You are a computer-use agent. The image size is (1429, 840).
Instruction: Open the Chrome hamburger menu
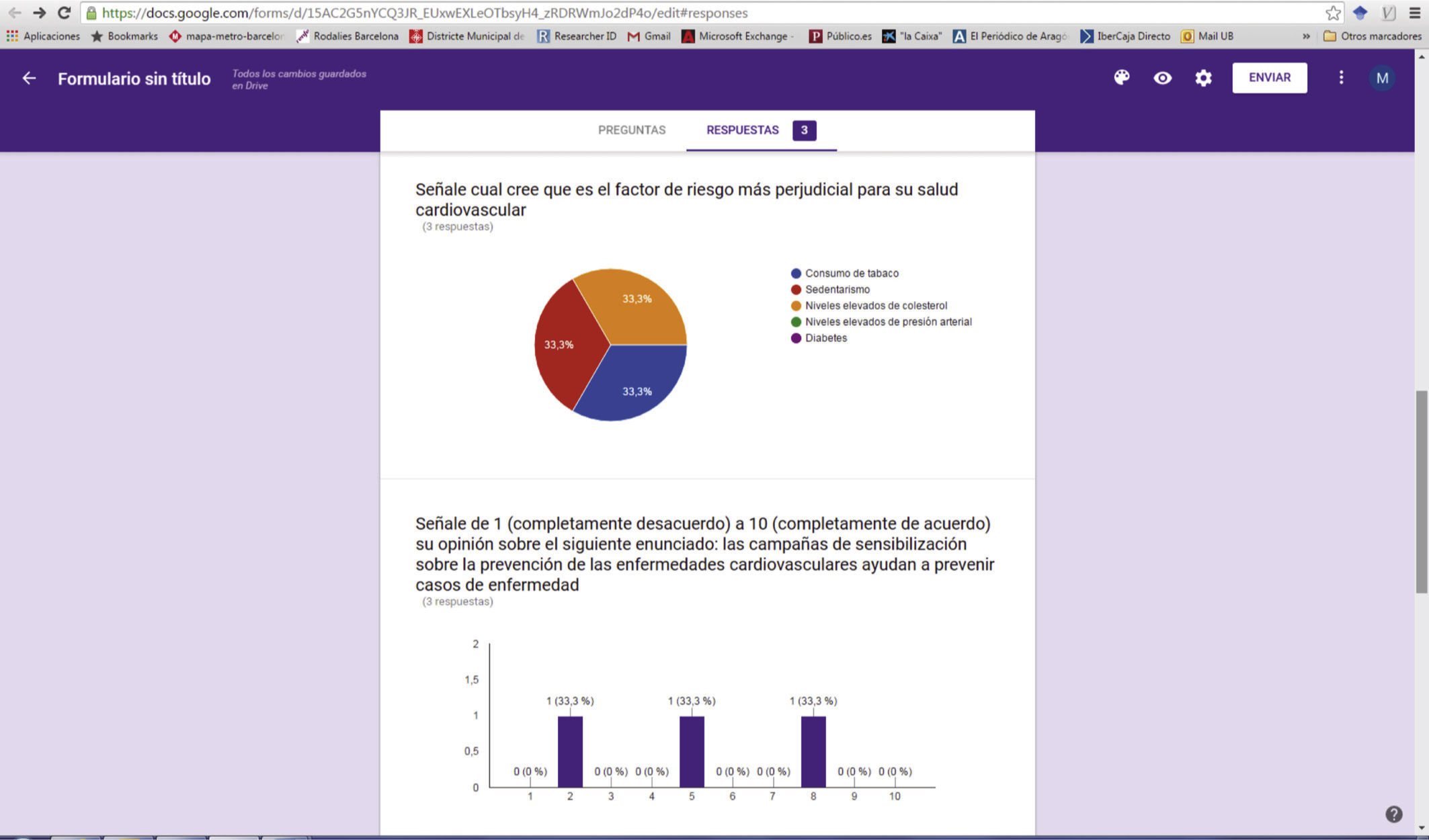click(x=1415, y=13)
